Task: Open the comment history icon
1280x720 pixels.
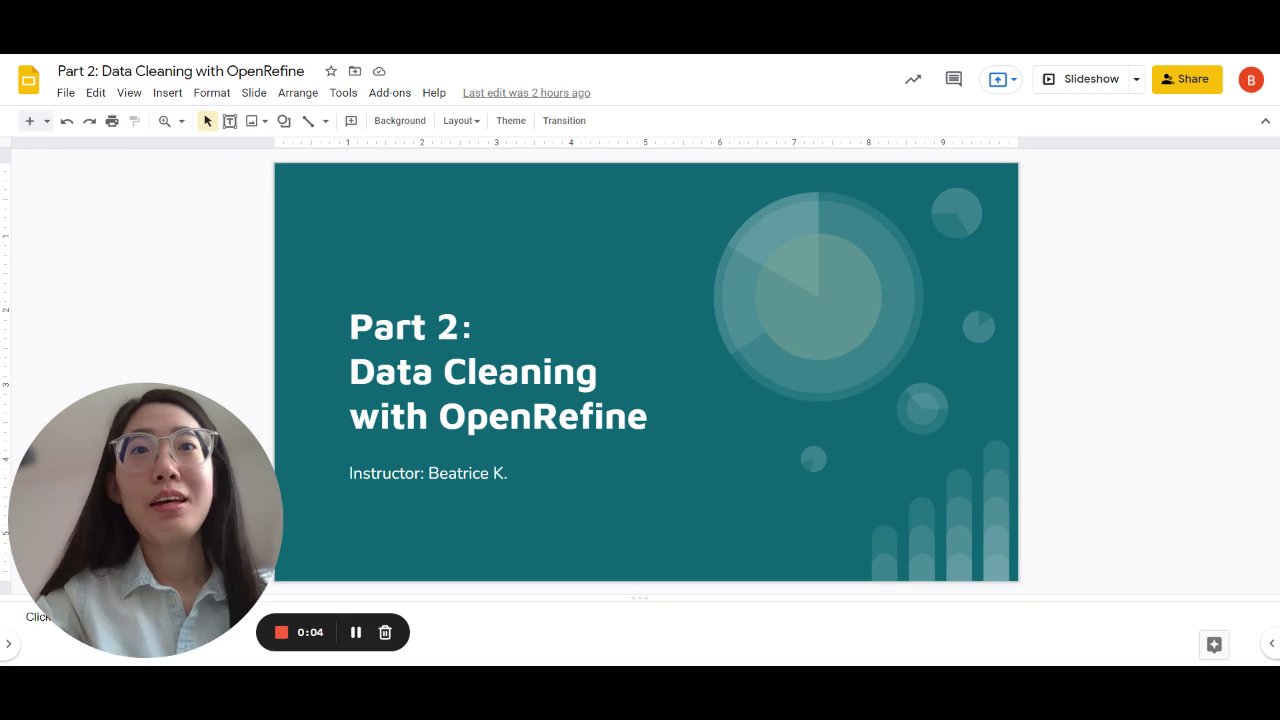Action: [x=954, y=79]
